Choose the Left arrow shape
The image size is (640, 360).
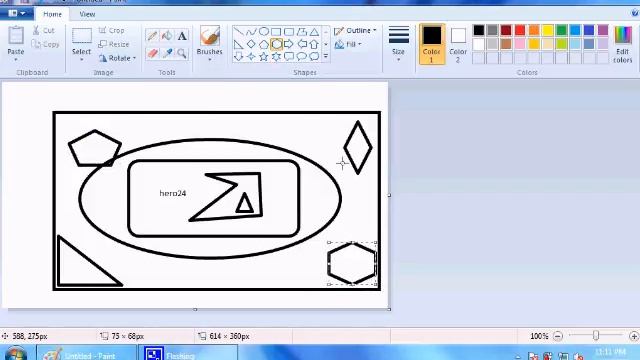302,44
